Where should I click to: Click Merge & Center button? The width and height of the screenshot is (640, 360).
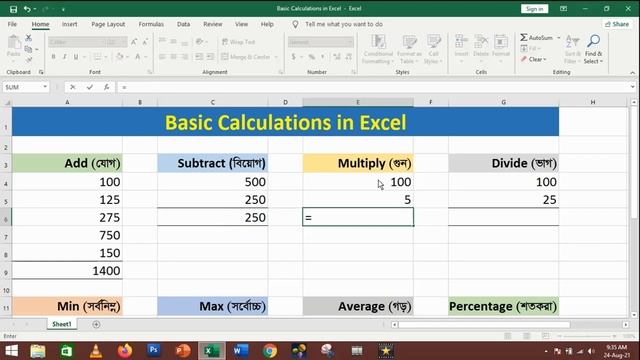click(x=246, y=57)
